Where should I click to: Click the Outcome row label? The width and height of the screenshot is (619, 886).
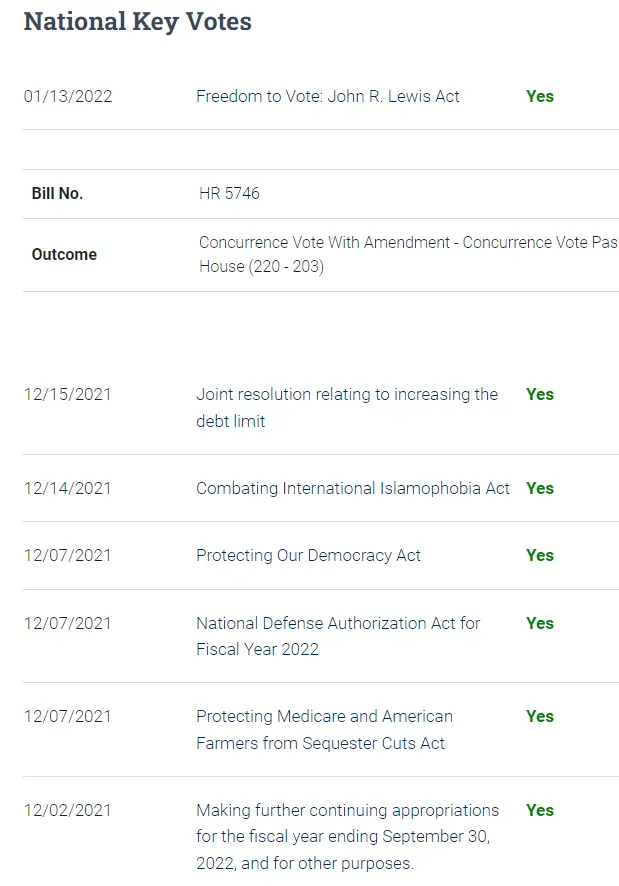click(x=64, y=254)
